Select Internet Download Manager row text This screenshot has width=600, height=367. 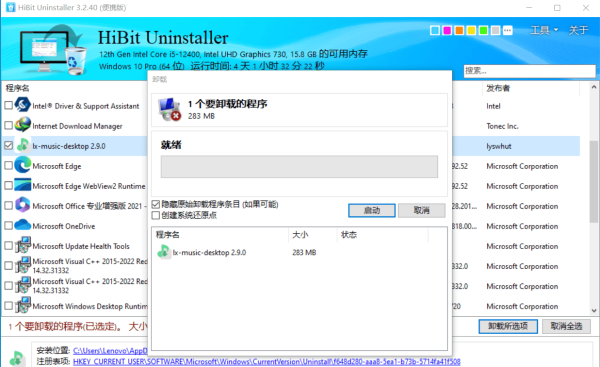point(77,126)
